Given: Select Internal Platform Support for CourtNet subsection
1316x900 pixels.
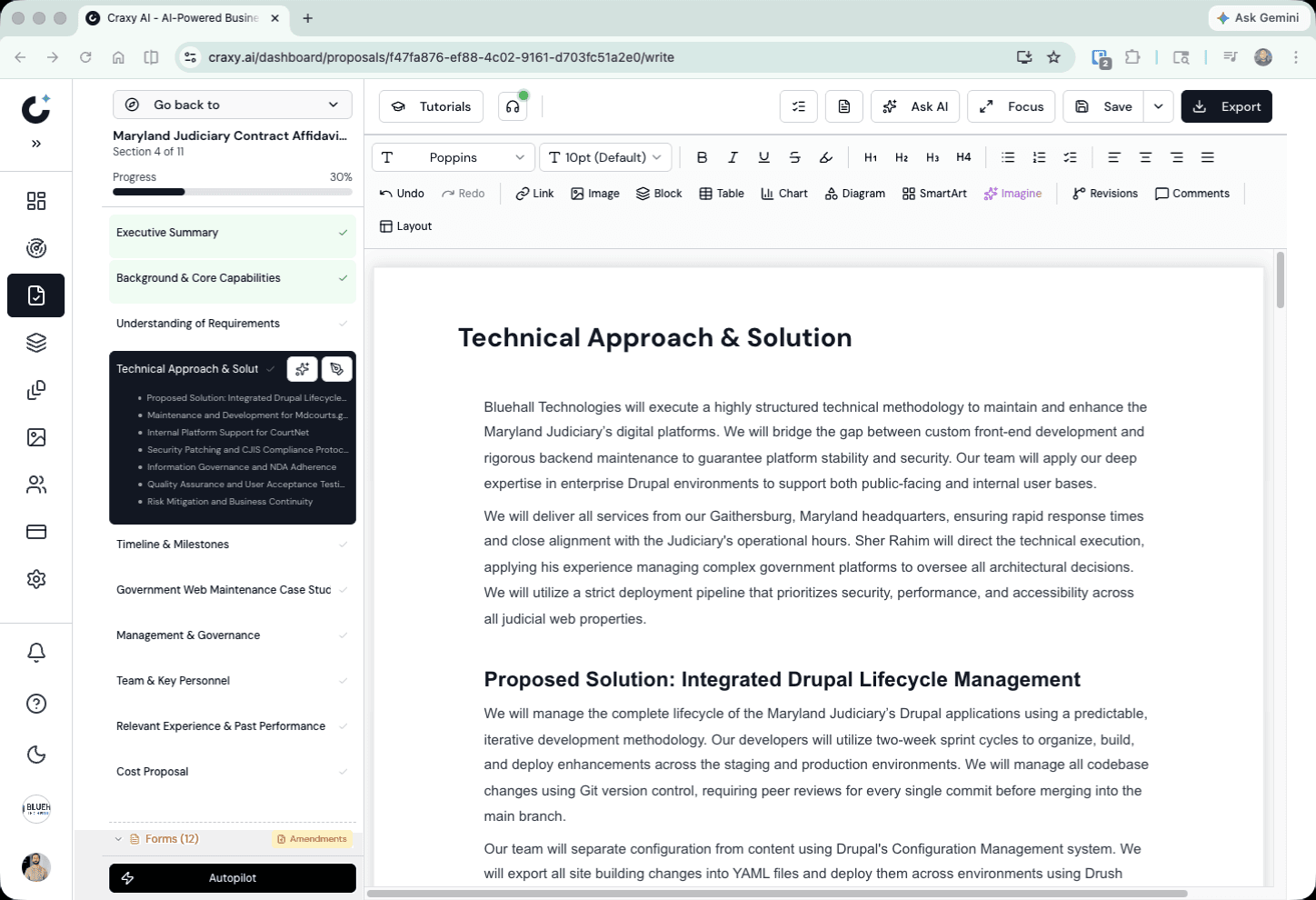Looking at the screenshot, I should click(x=228, y=433).
